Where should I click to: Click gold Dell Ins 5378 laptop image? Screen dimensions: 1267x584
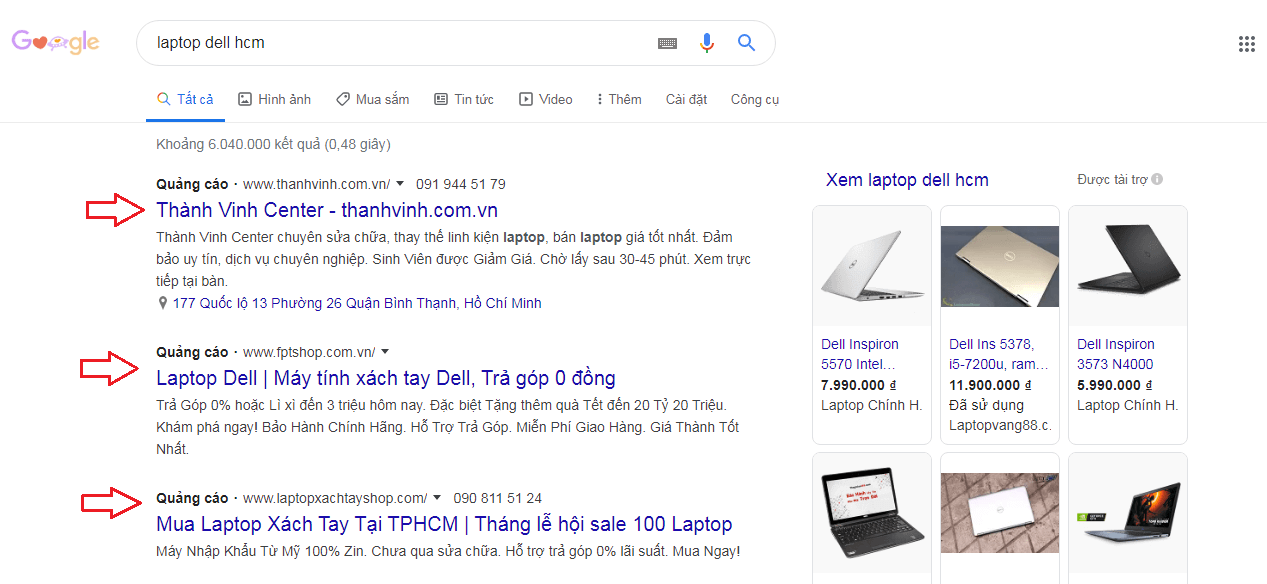pos(1000,266)
